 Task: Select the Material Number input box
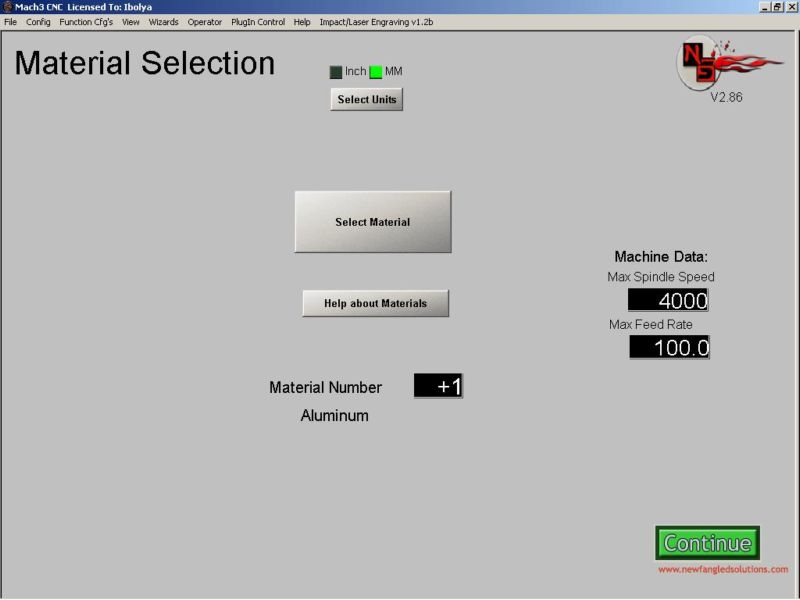[438, 387]
